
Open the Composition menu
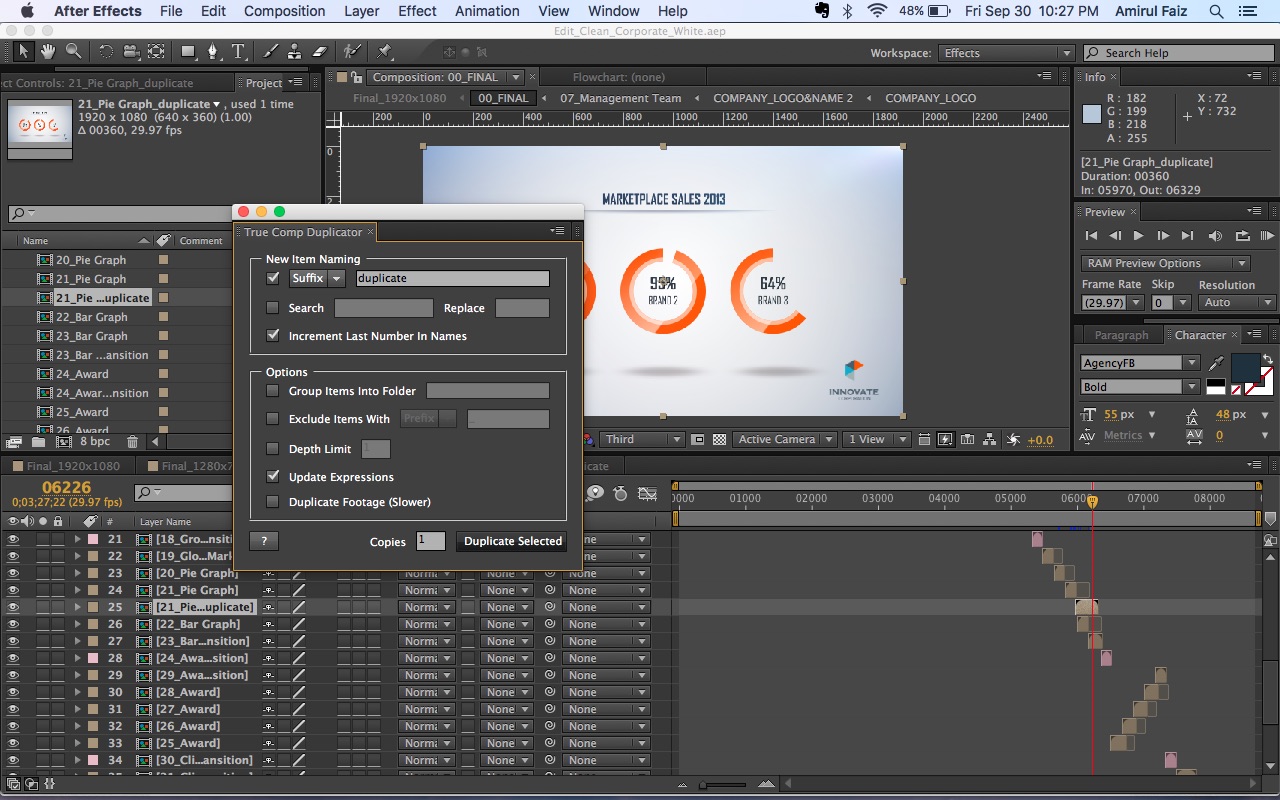point(284,11)
